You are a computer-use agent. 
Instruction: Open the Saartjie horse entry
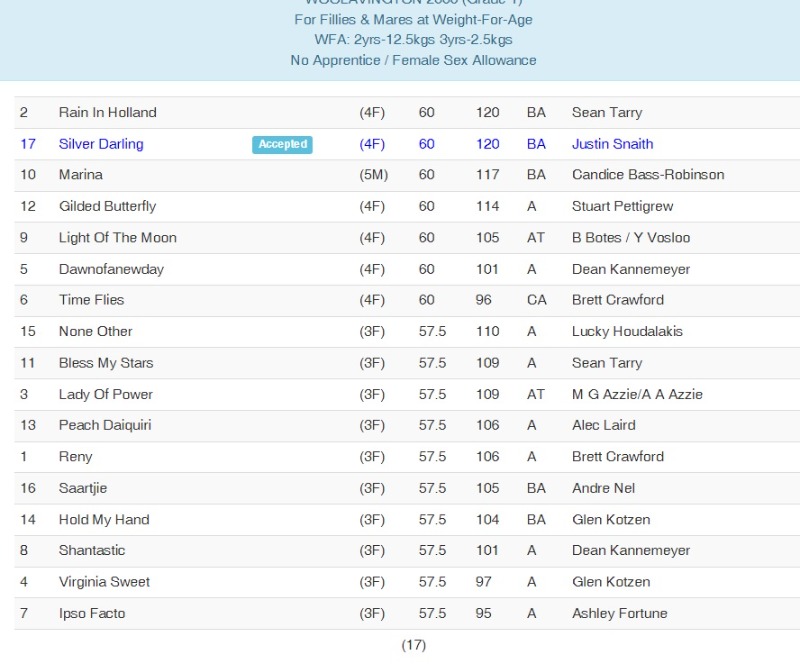[x=83, y=488]
